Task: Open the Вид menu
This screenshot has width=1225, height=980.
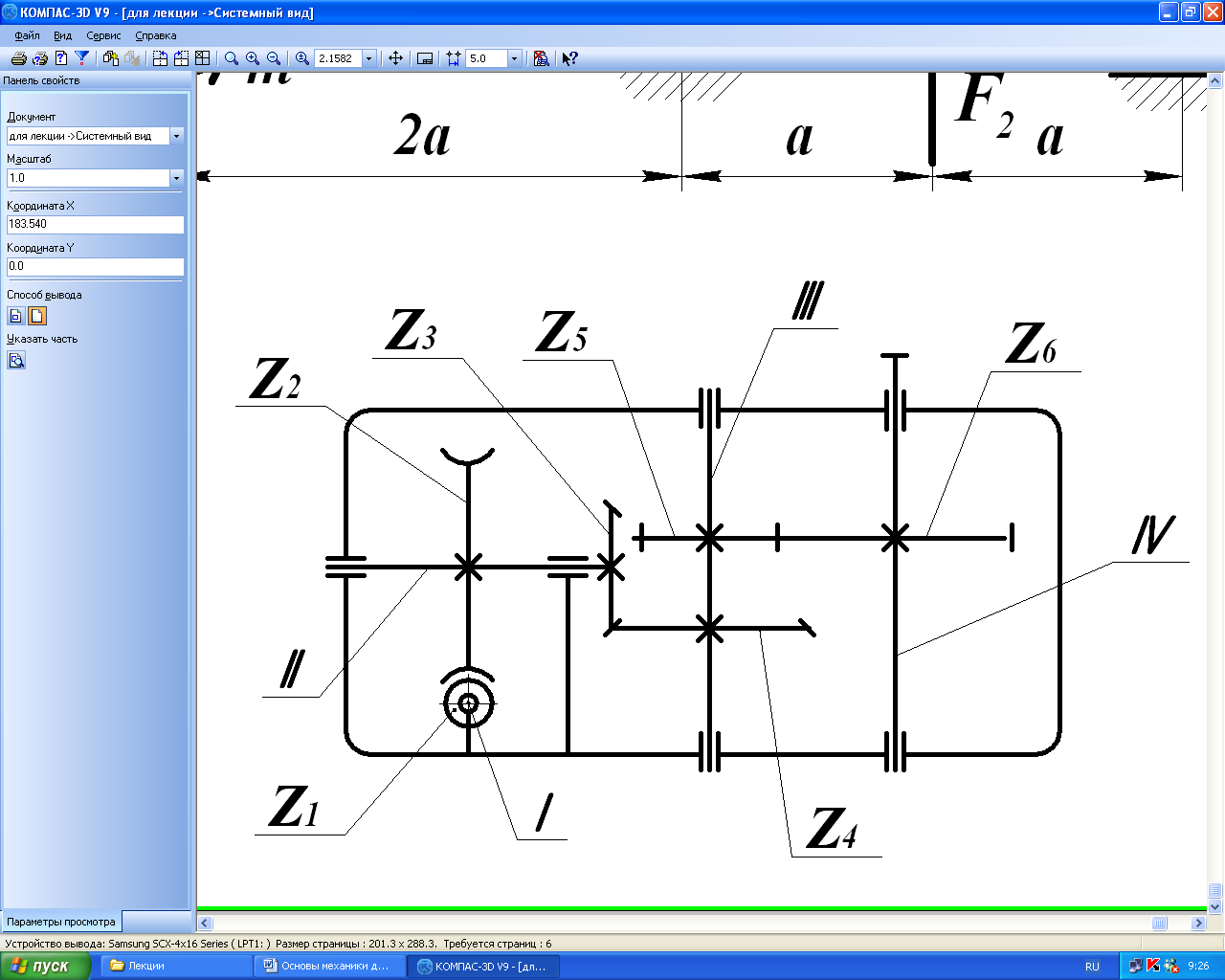Action: 62,35
